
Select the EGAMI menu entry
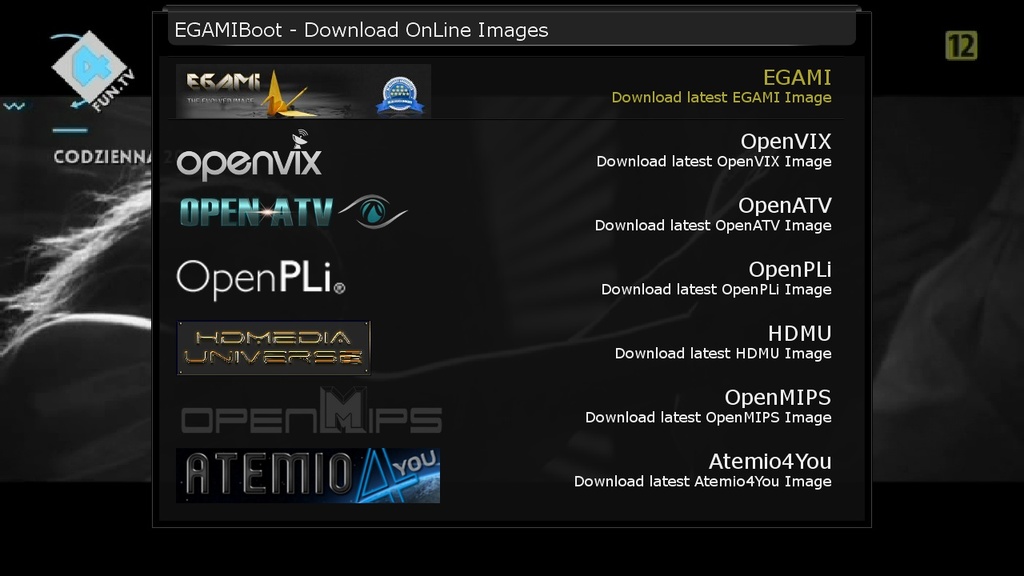tap(505, 88)
